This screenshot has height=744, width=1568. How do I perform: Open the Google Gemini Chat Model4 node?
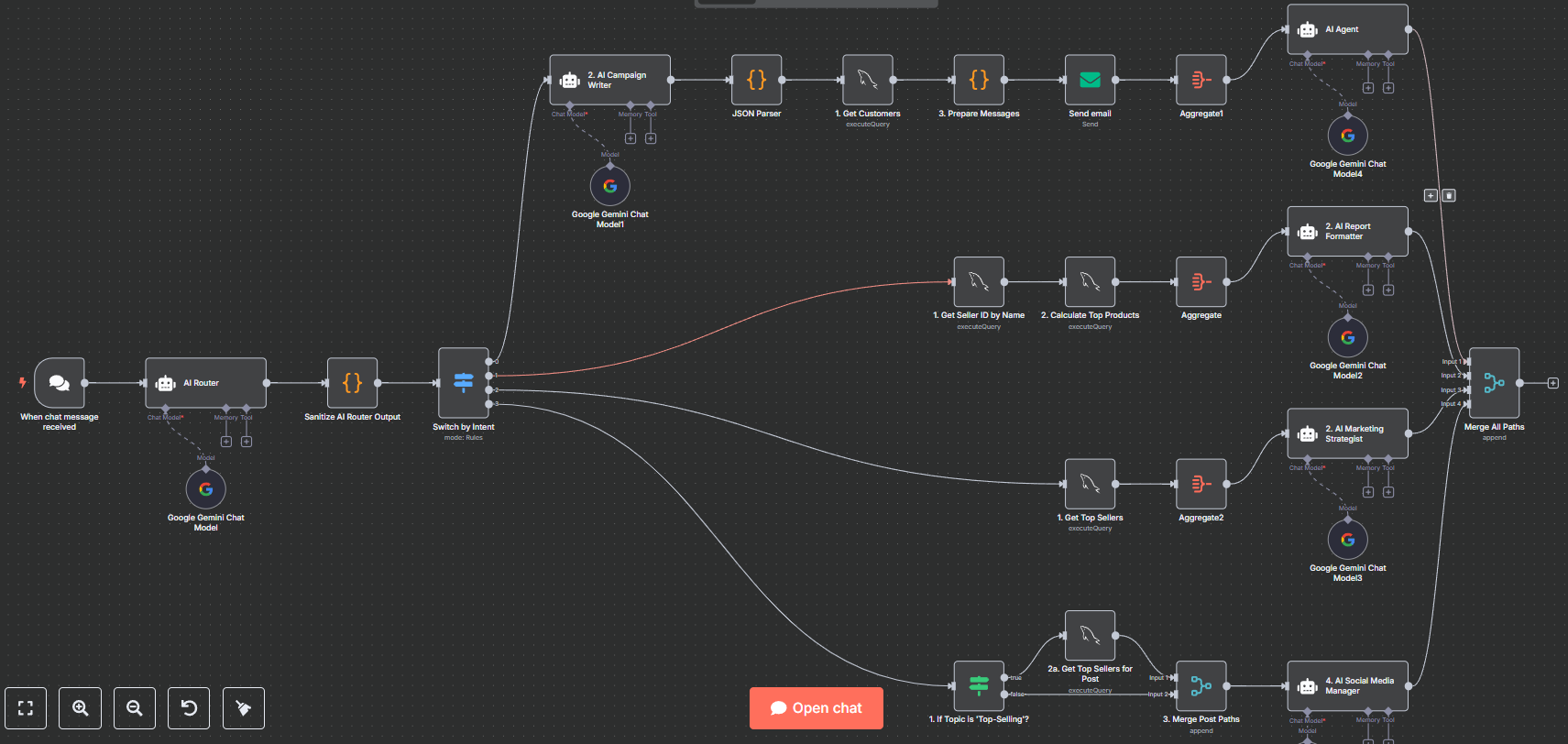(x=1348, y=136)
